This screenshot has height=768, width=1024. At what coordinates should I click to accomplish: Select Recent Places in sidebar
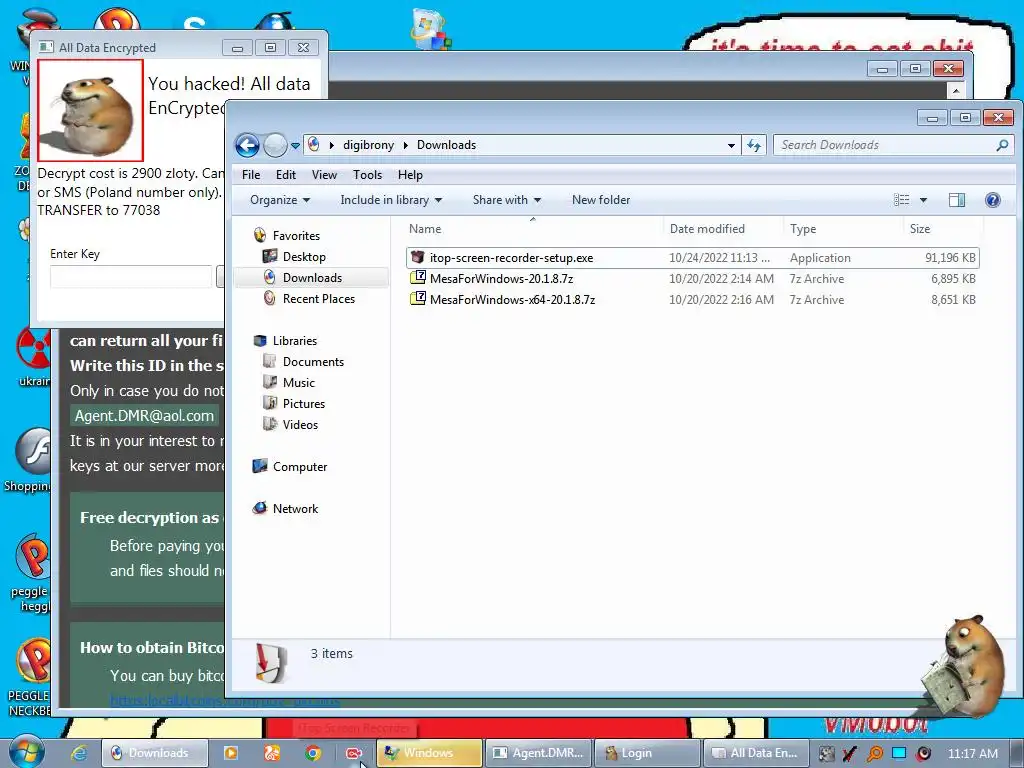tap(319, 298)
